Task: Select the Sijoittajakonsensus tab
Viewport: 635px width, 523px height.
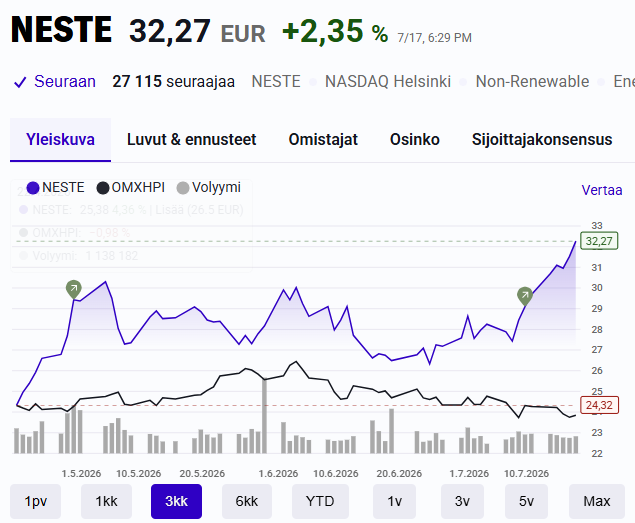Action: (x=542, y=139)
